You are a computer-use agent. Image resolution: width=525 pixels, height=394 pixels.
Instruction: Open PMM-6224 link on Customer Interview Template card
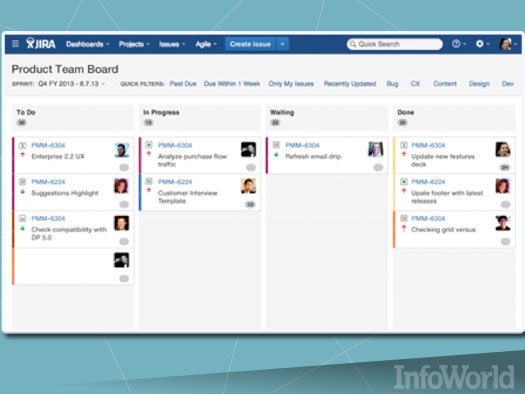(175, 182)
